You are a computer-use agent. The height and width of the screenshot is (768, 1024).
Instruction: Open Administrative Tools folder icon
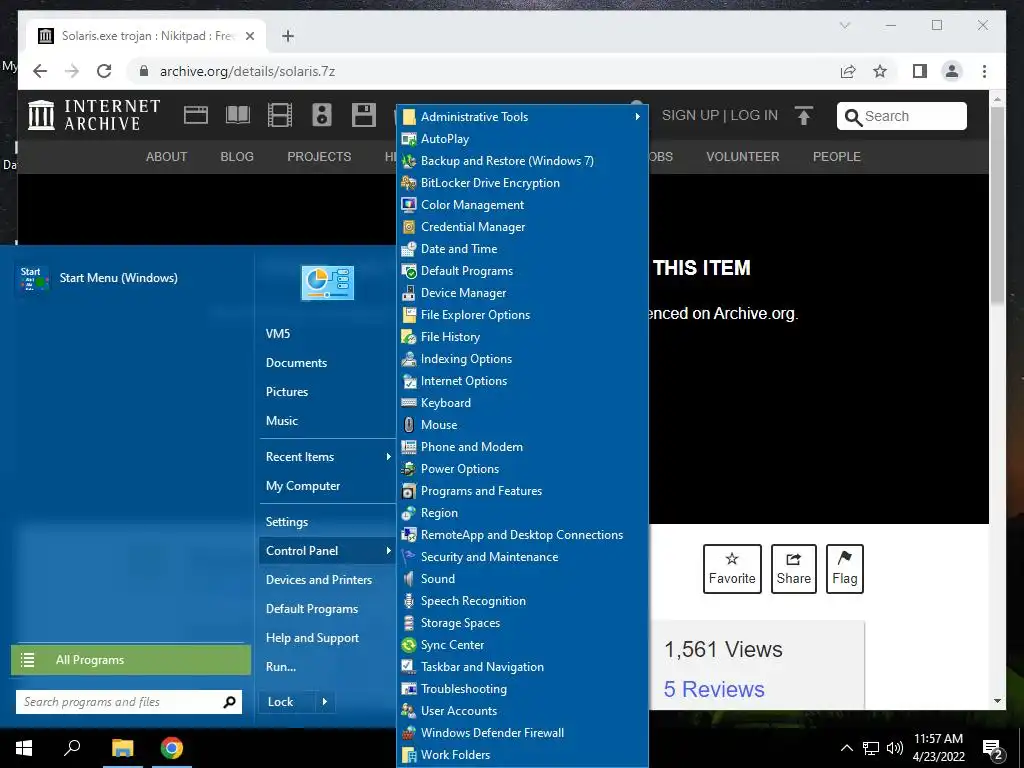409,117
